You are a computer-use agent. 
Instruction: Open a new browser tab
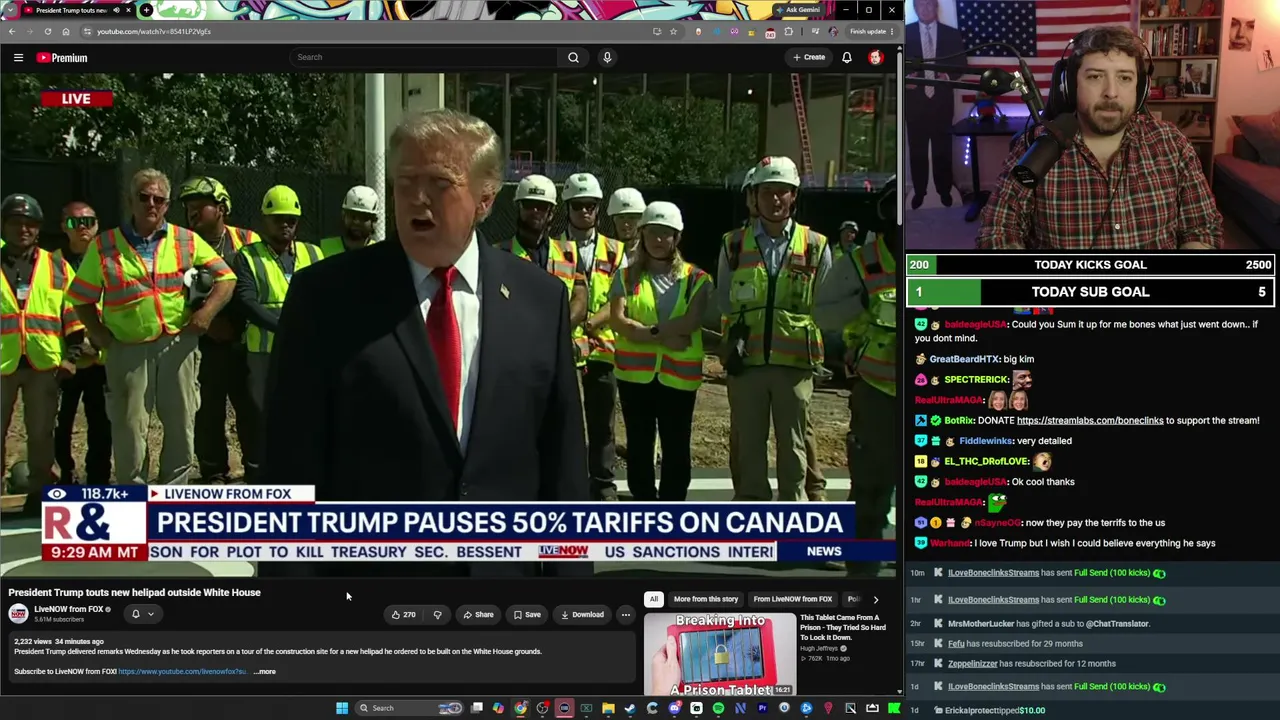coord(146,10)
